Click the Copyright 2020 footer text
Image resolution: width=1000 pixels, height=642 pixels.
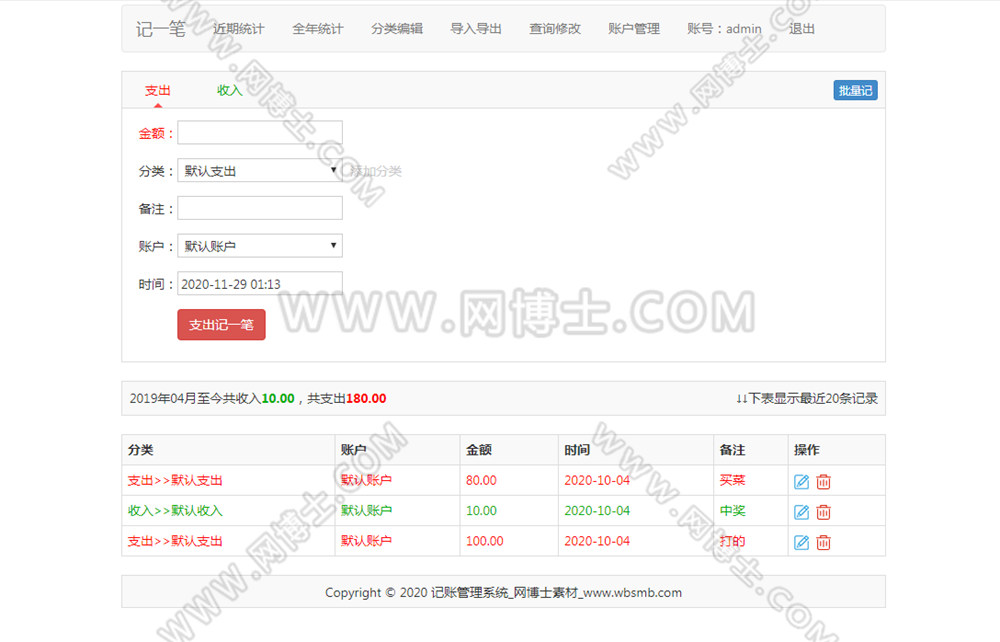(x=503, y=592)
